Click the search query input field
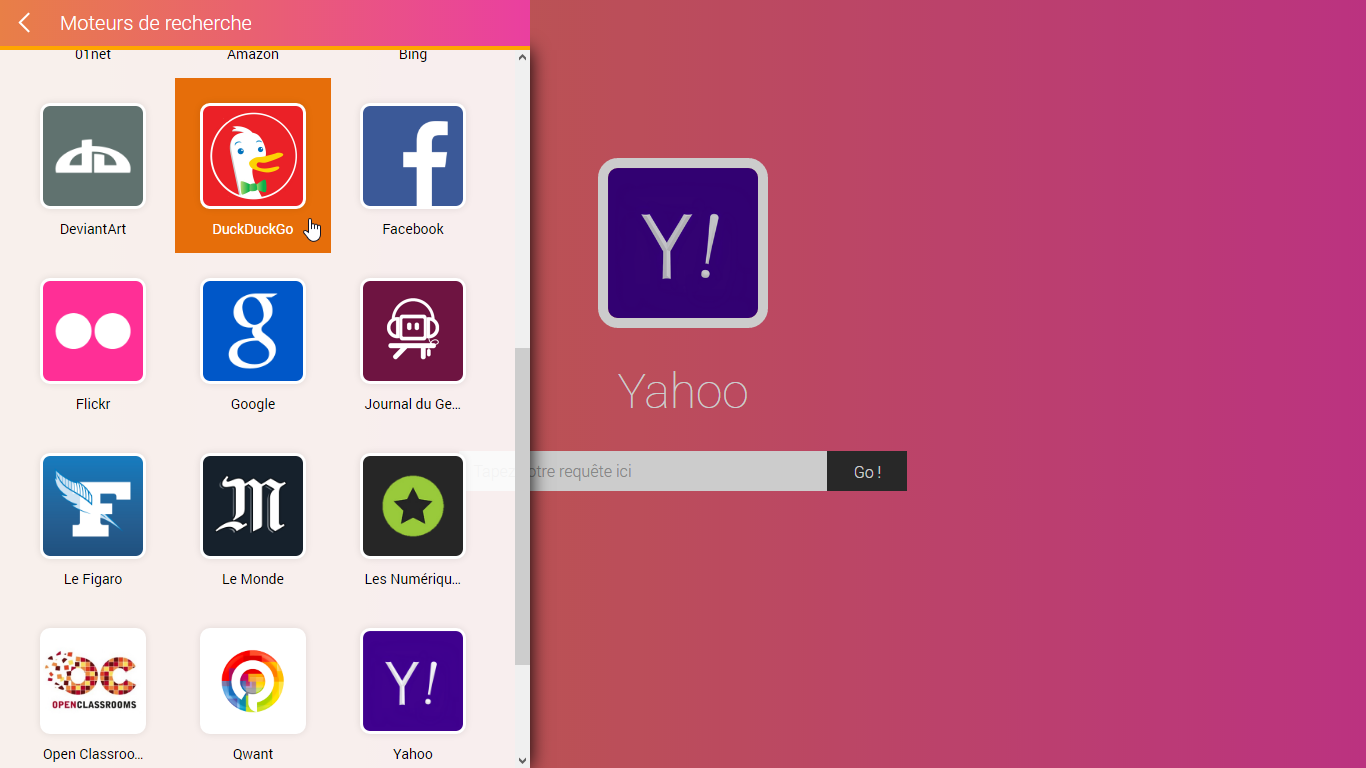This screenshot has height=768, width=1366. 680,471
